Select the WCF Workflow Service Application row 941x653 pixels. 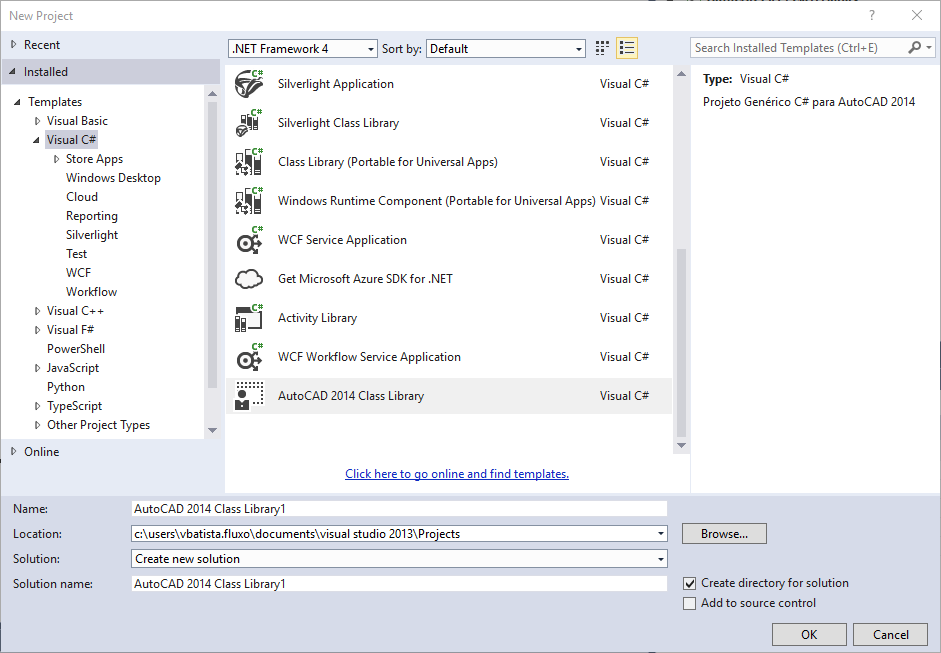[449, 357]
